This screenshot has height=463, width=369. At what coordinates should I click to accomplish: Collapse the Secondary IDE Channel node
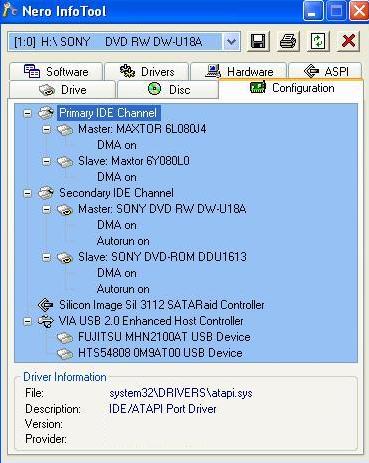tap(28, 193)
